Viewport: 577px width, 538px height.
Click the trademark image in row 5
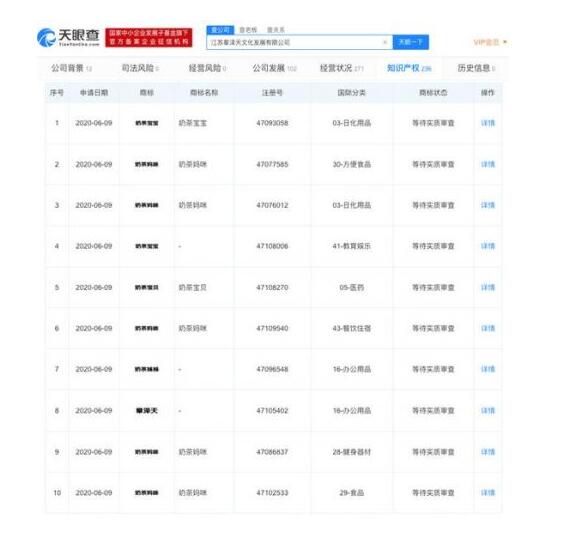(147, 287)
